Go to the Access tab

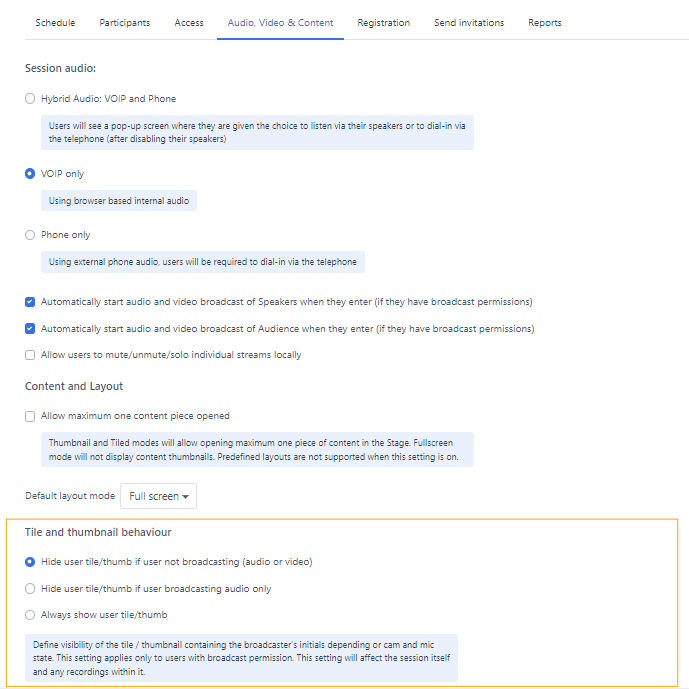click(x=189, y=22)
